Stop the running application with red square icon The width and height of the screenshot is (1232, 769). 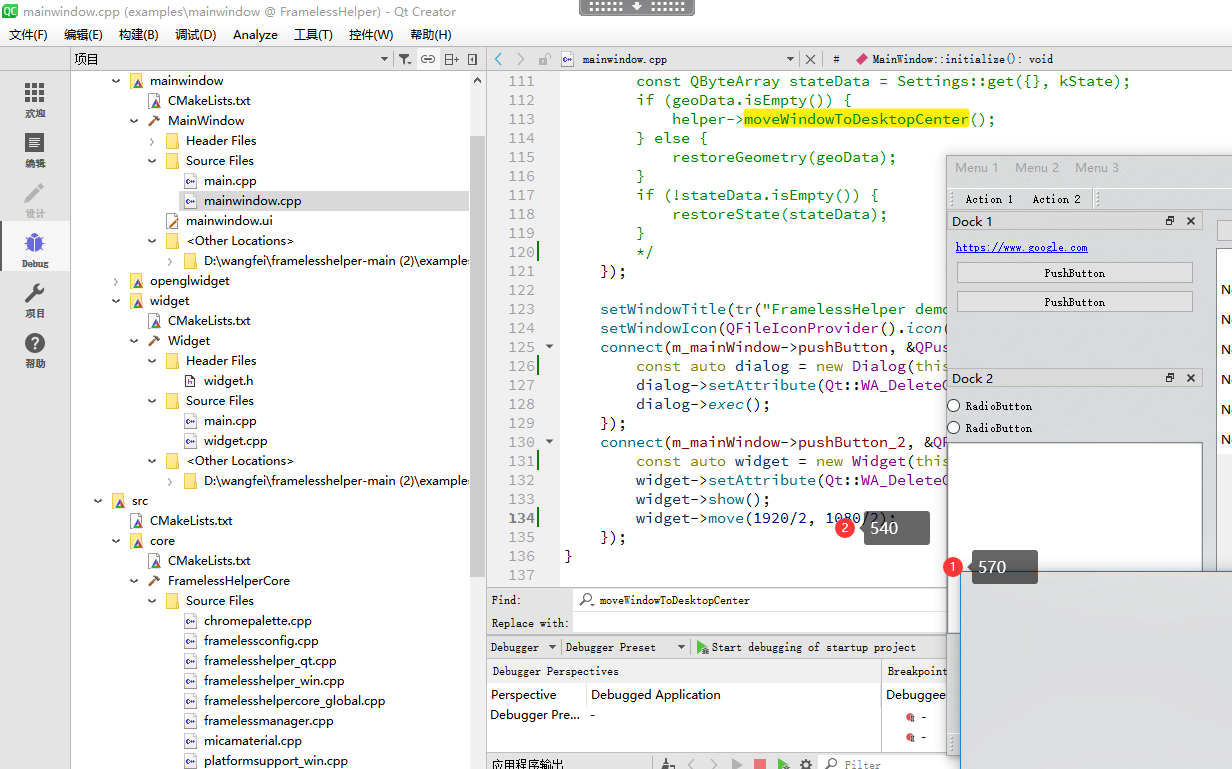pyautogui.click(x=760, y=762)
